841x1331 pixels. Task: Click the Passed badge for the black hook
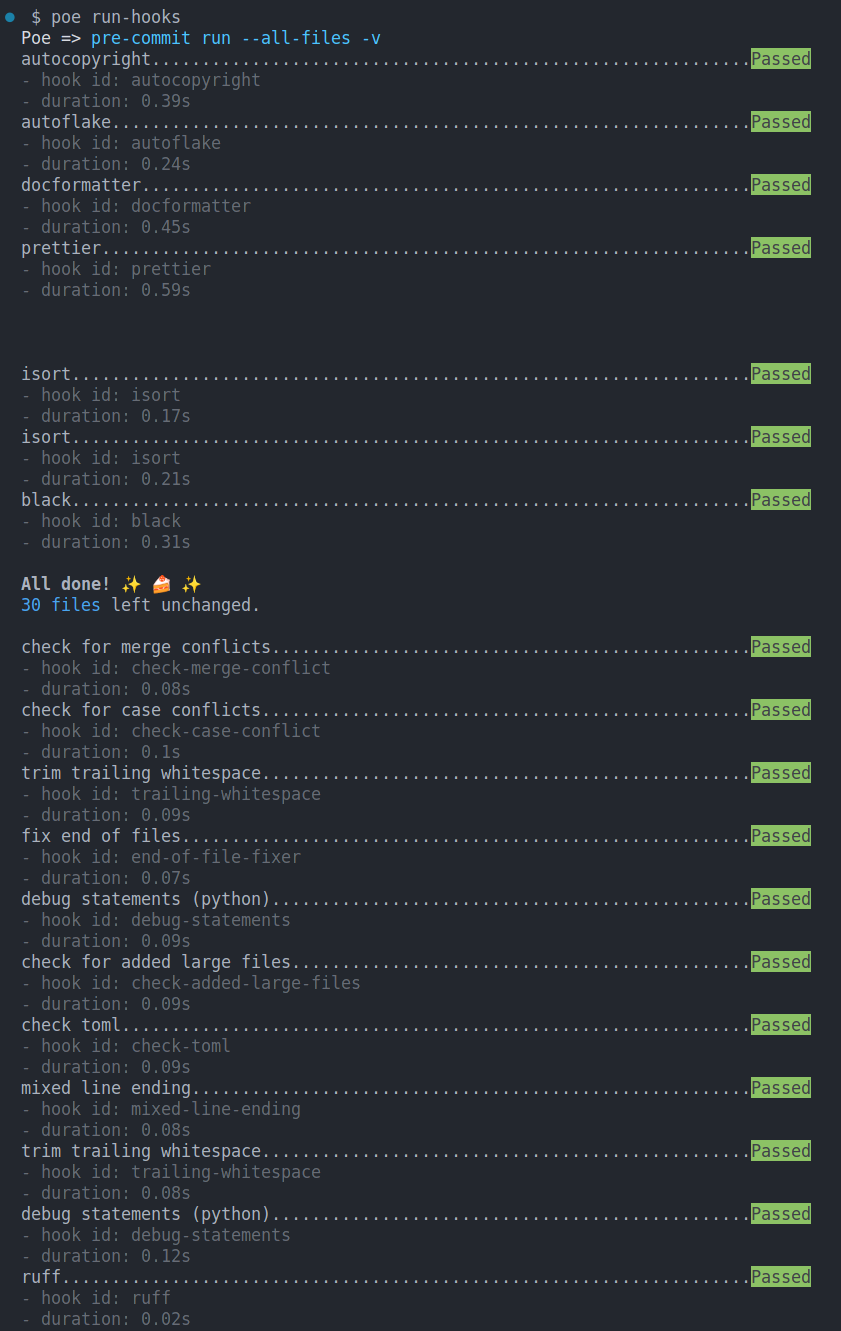[780, 499]
